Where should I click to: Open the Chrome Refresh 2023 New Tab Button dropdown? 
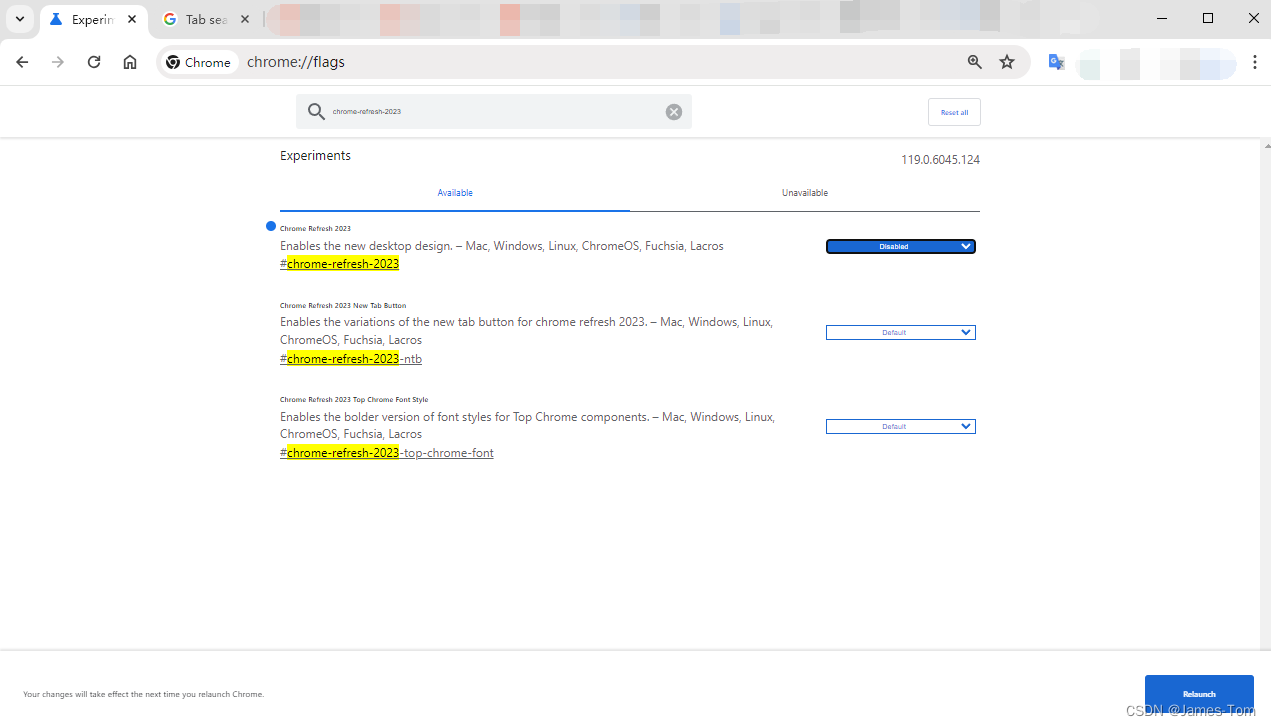pyautogui.click(x=901, y=332)
